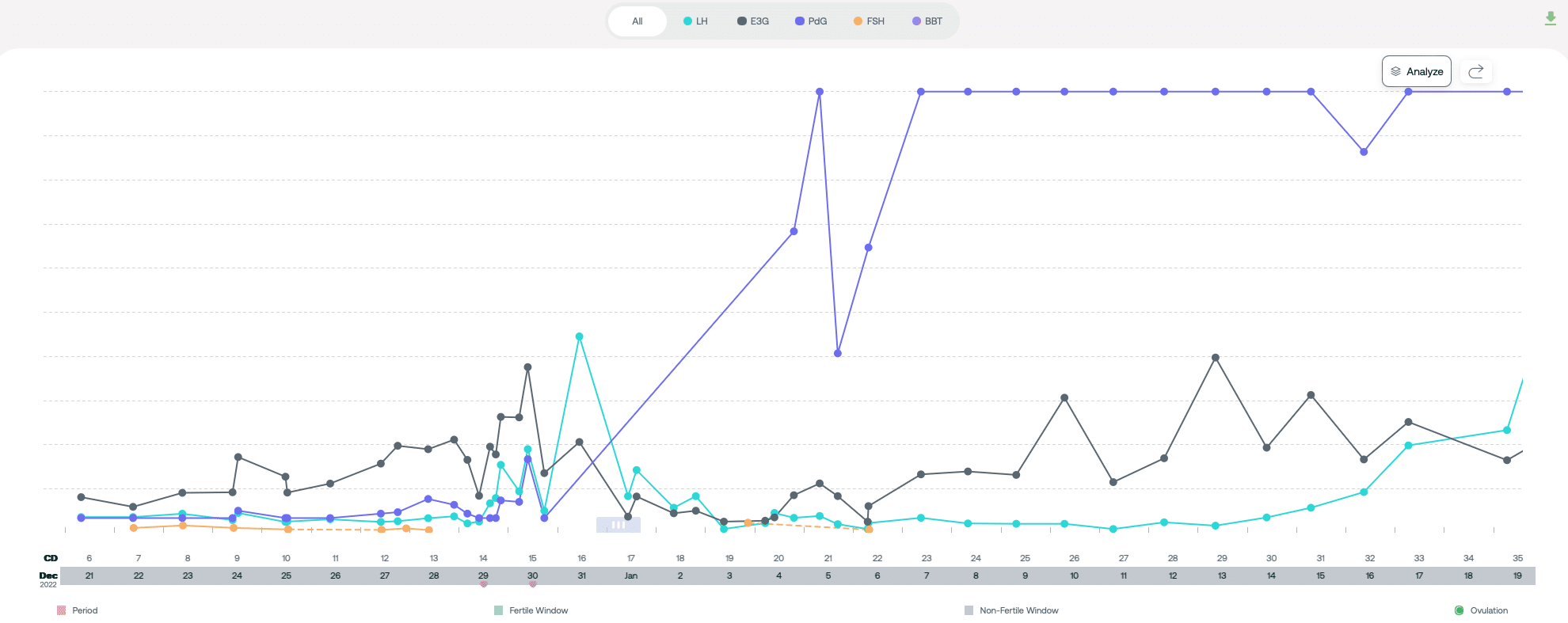Click the PdG dip point on Jan 16
Image resolution: width=1568 pixels, height=623 pixels.
click(x=1364, y=152)
